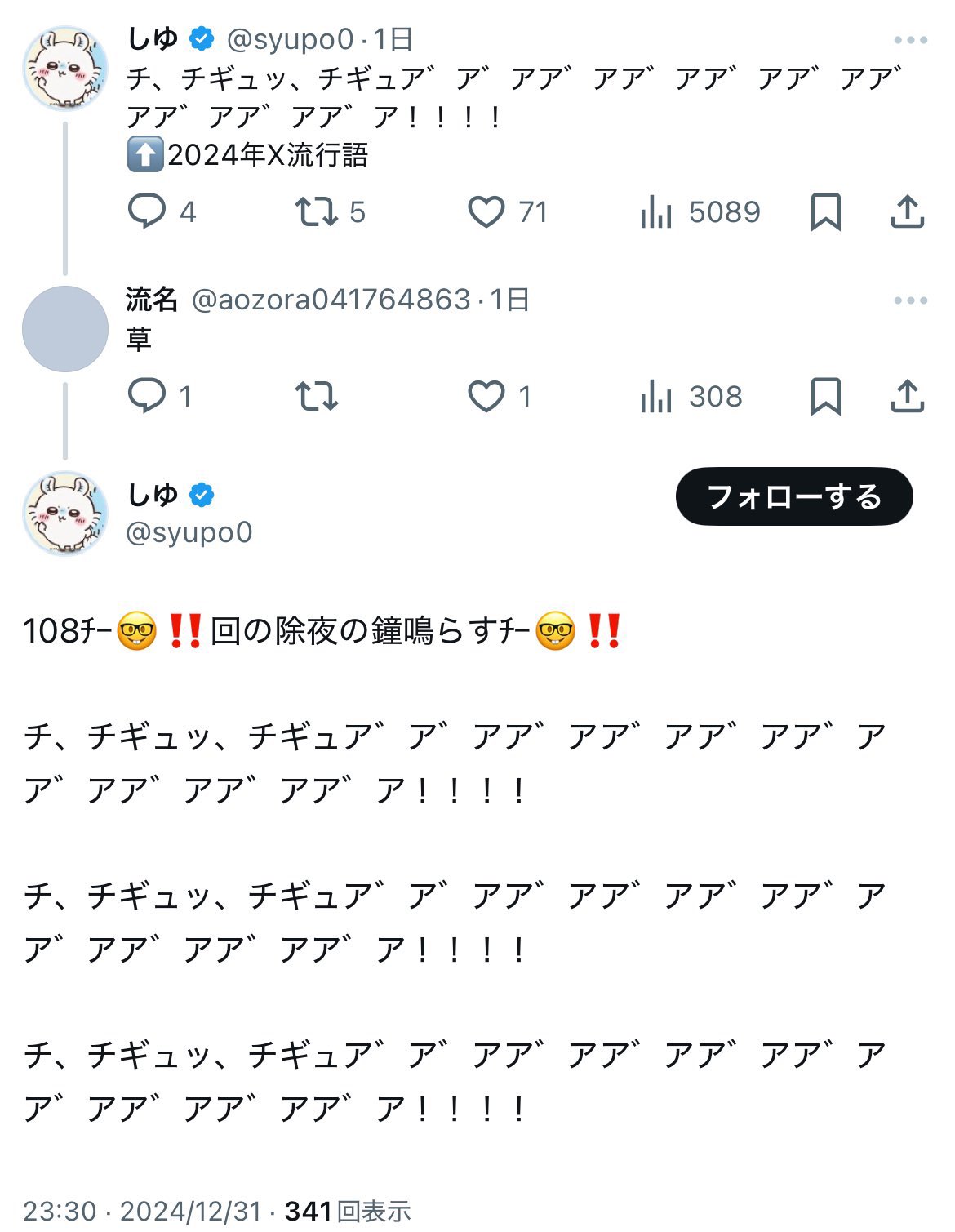
Task: Open @aozora041764863 profile handle
Action: click(331, 300)
